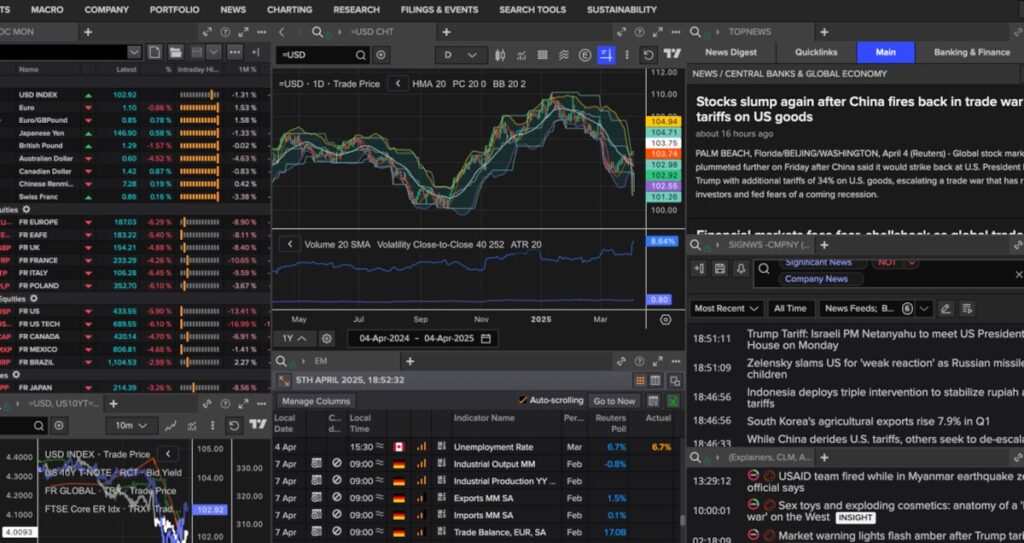Click pop-out window icon in EM calendar bar
This screenshot has width=1024, height=543.
click(x=675, y=380)
